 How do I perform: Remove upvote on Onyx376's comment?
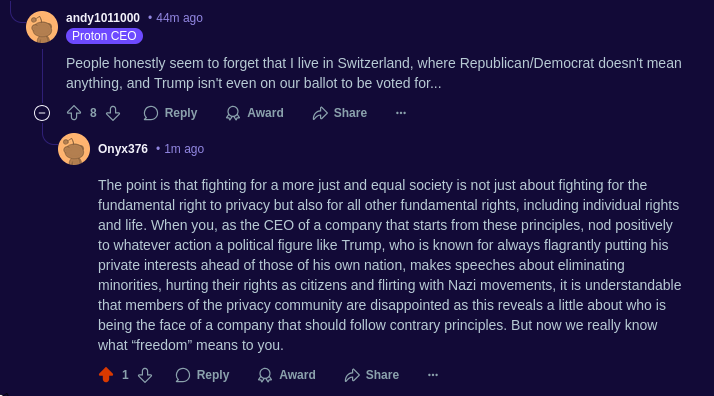click(x=106, y=375)
